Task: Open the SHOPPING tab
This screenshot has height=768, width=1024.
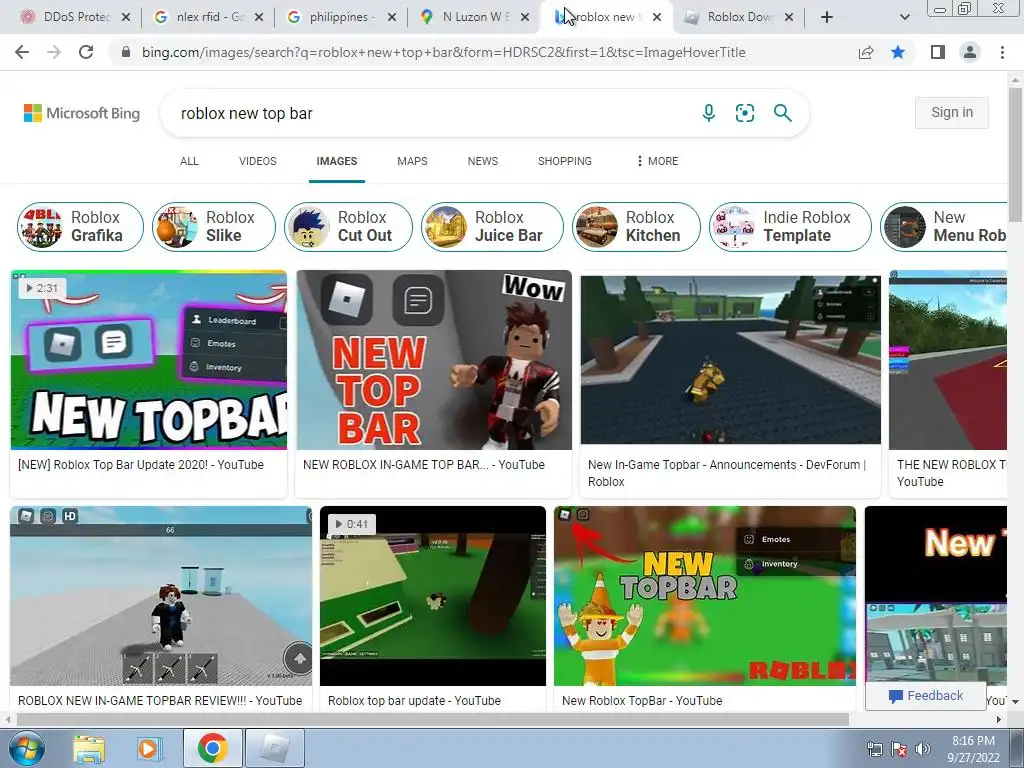Action: click(x=565, y=161)
